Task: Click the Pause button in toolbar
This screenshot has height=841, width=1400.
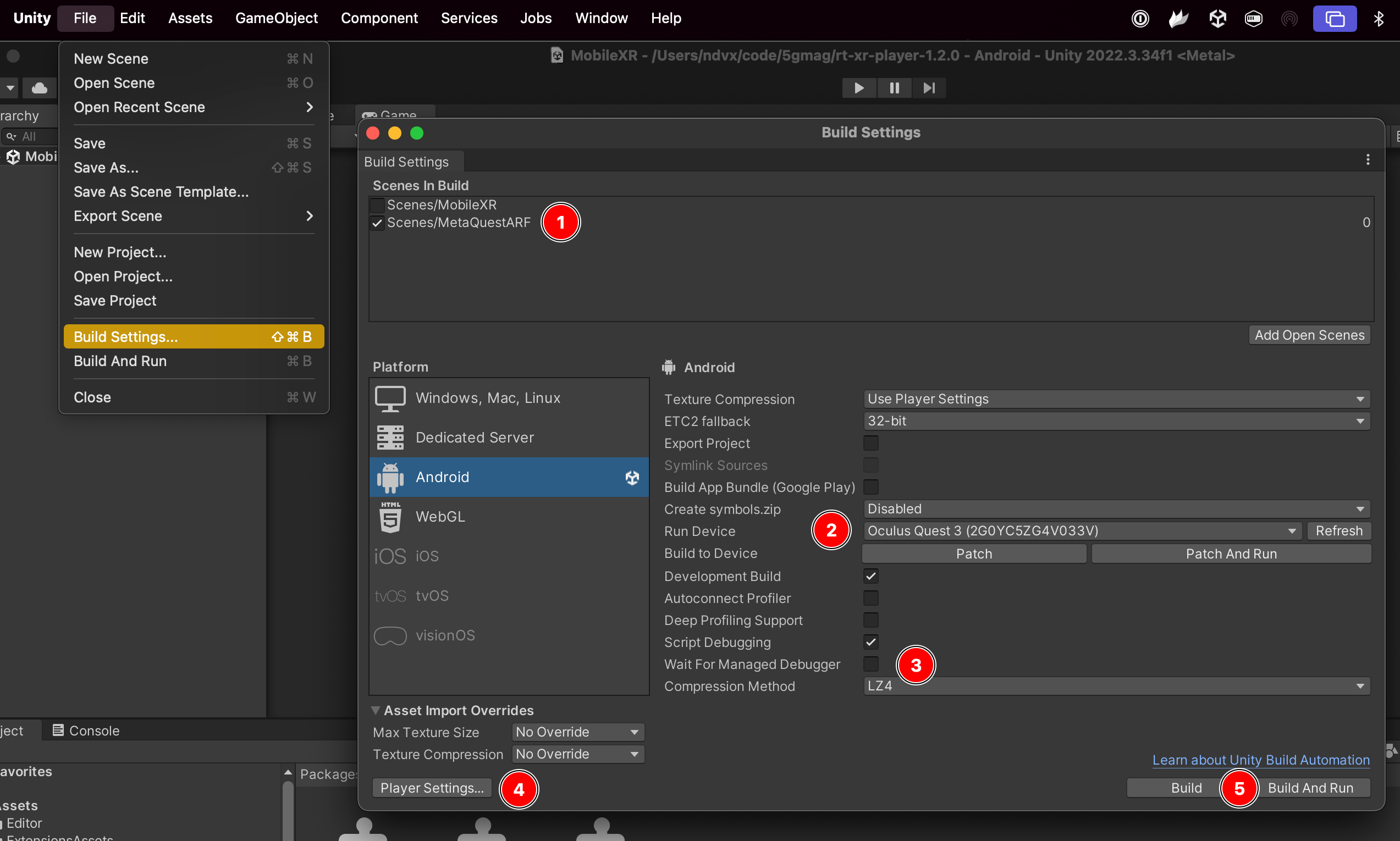Action: [x=894, y=88]
